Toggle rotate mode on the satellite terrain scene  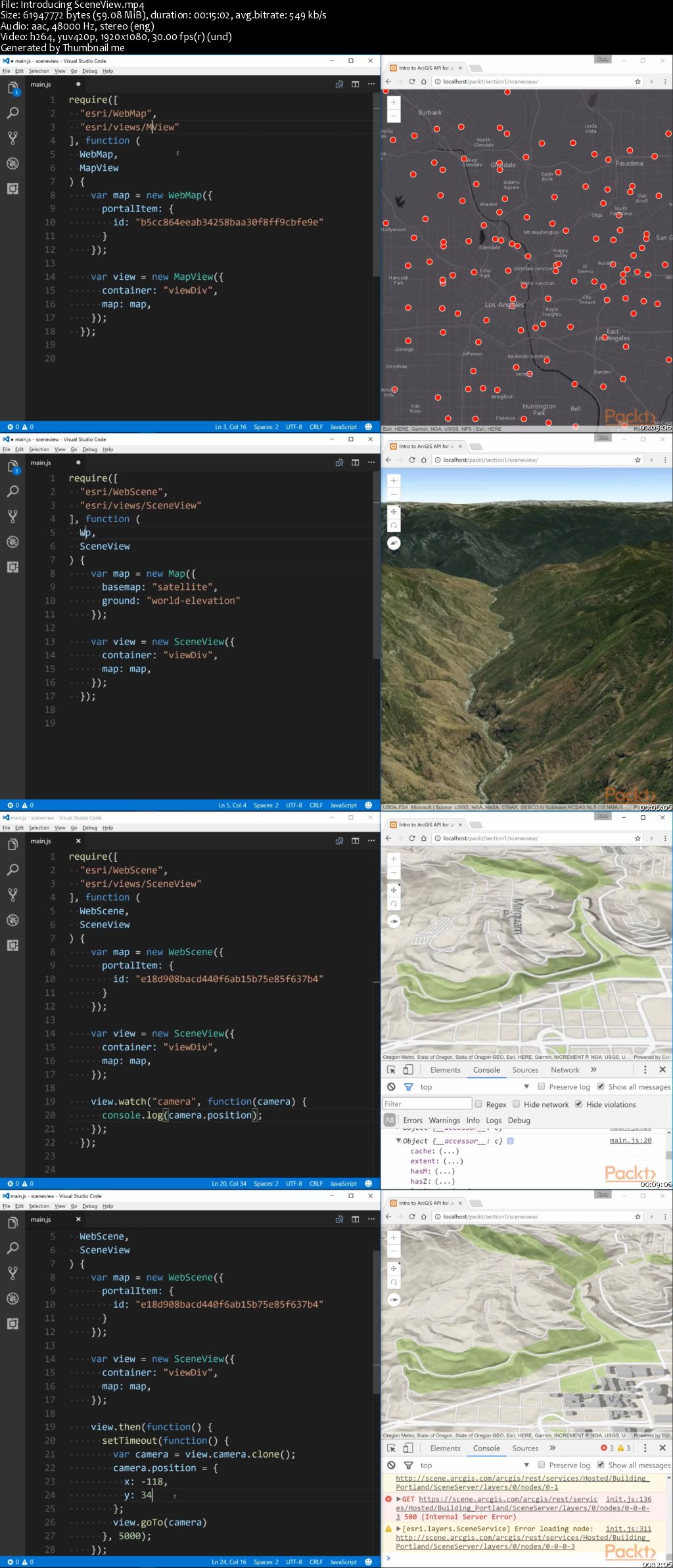[x=394, y=526]
